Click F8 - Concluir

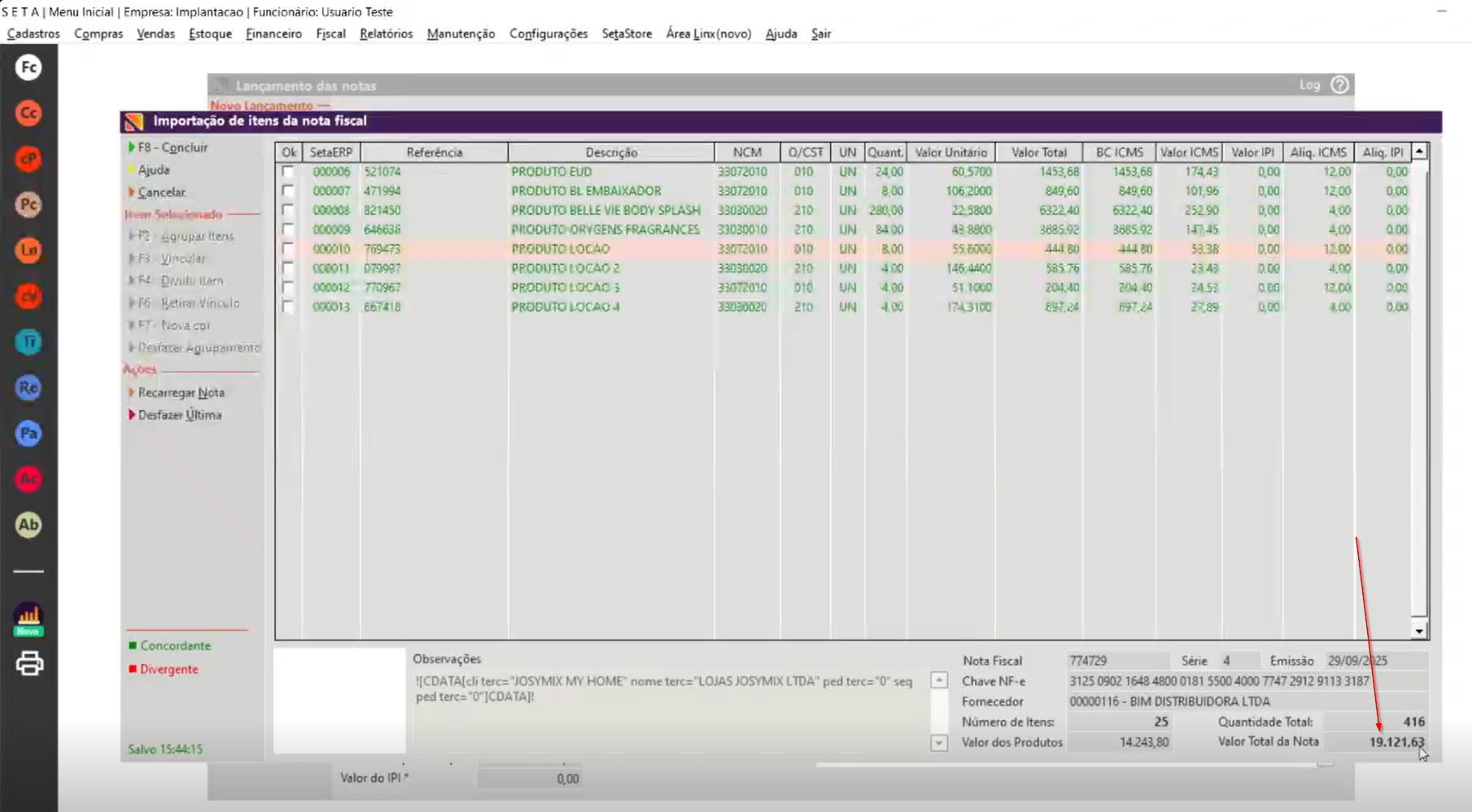click(x=168, y=147)
